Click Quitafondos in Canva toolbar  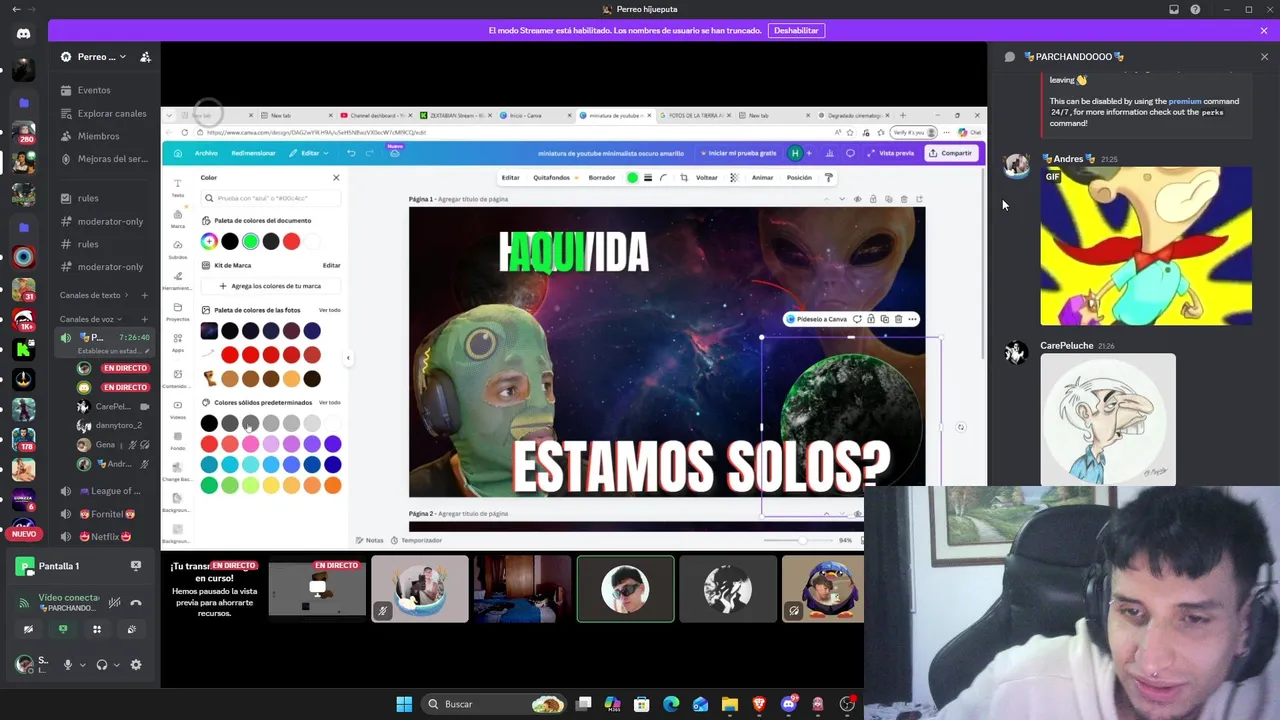point(551,178)
